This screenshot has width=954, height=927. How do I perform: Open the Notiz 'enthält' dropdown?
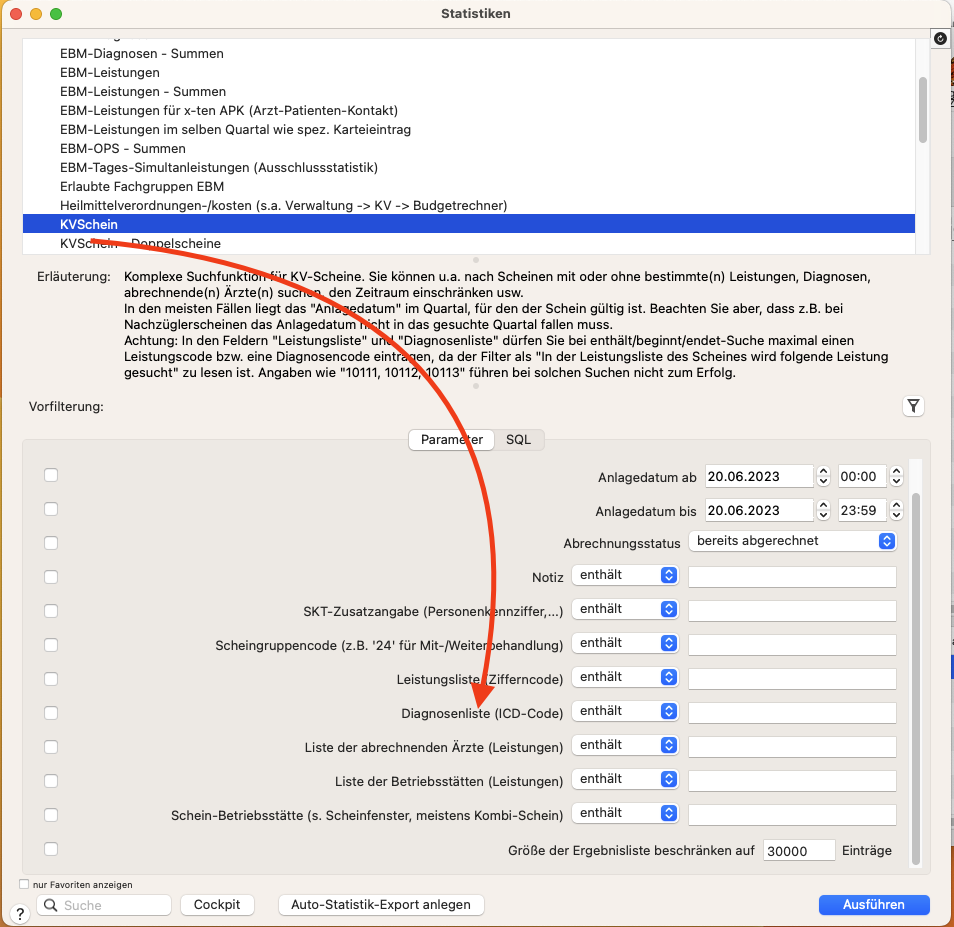click(x=625, y=575)
